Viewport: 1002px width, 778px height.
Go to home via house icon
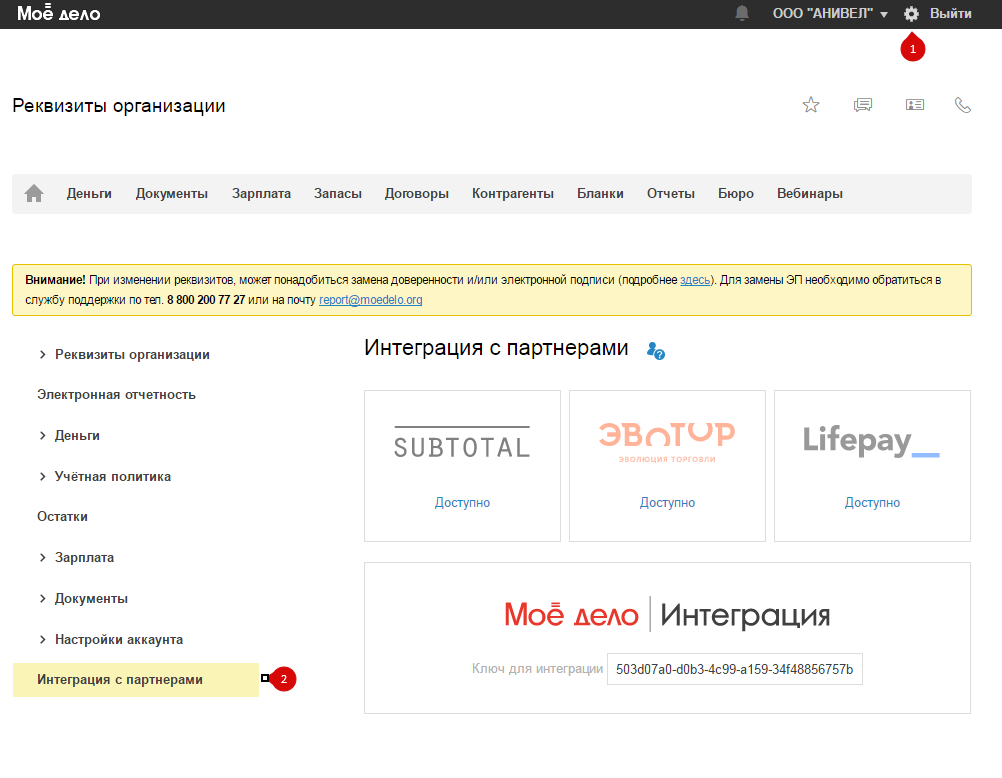pos(34,193)
